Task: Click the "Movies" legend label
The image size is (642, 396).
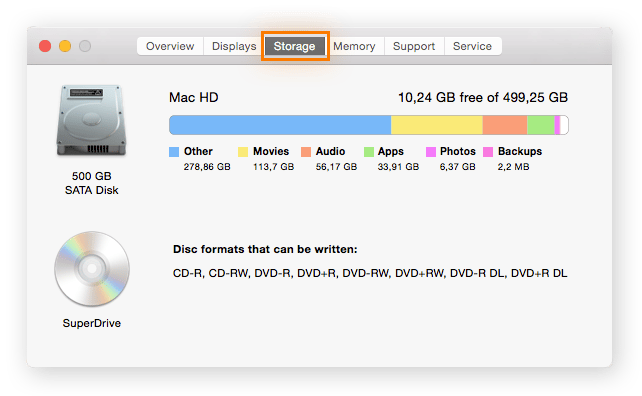Action: [x=271, y=152]
